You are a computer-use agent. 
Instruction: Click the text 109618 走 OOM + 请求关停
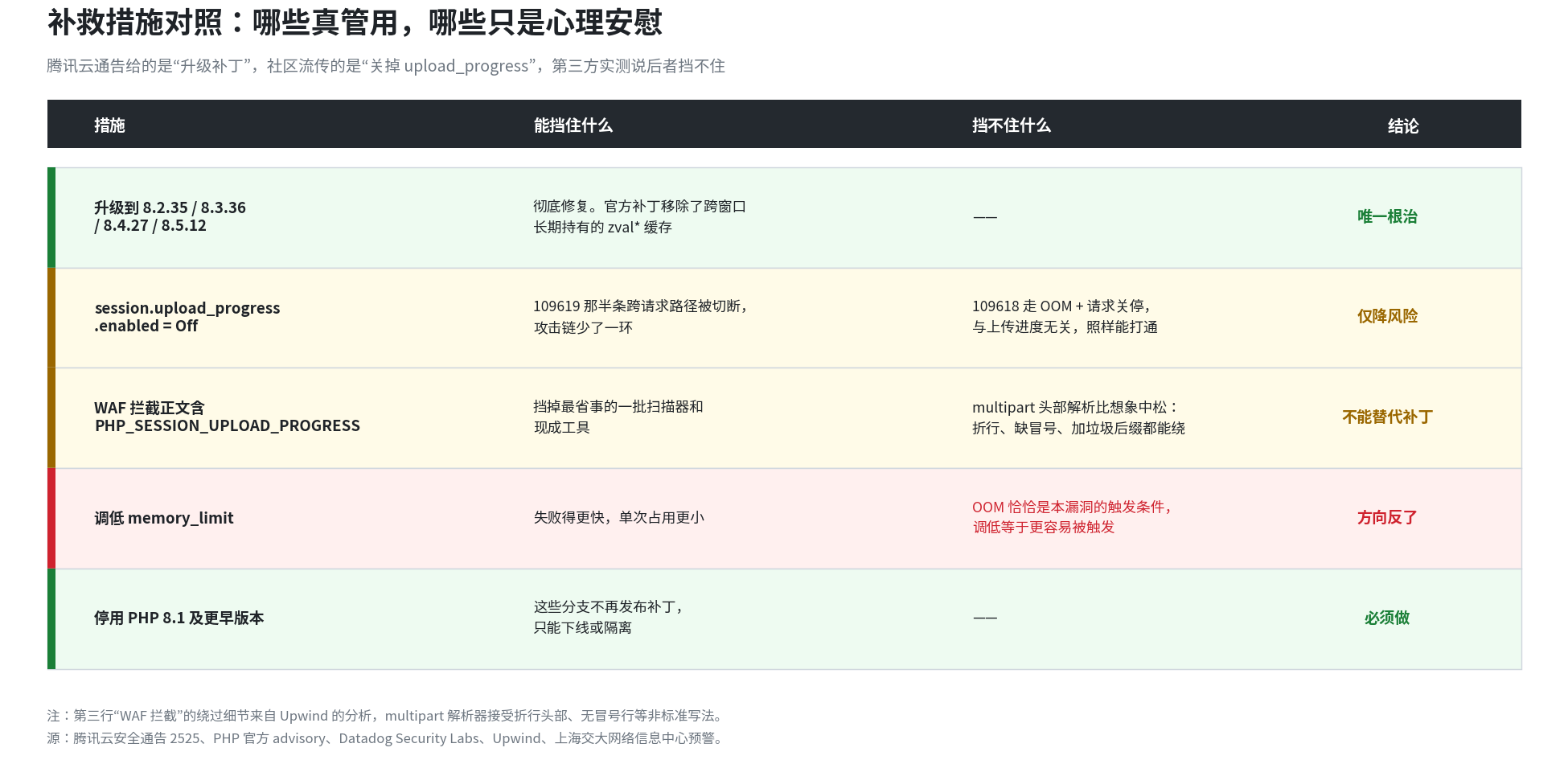(x=1061, y=306)
